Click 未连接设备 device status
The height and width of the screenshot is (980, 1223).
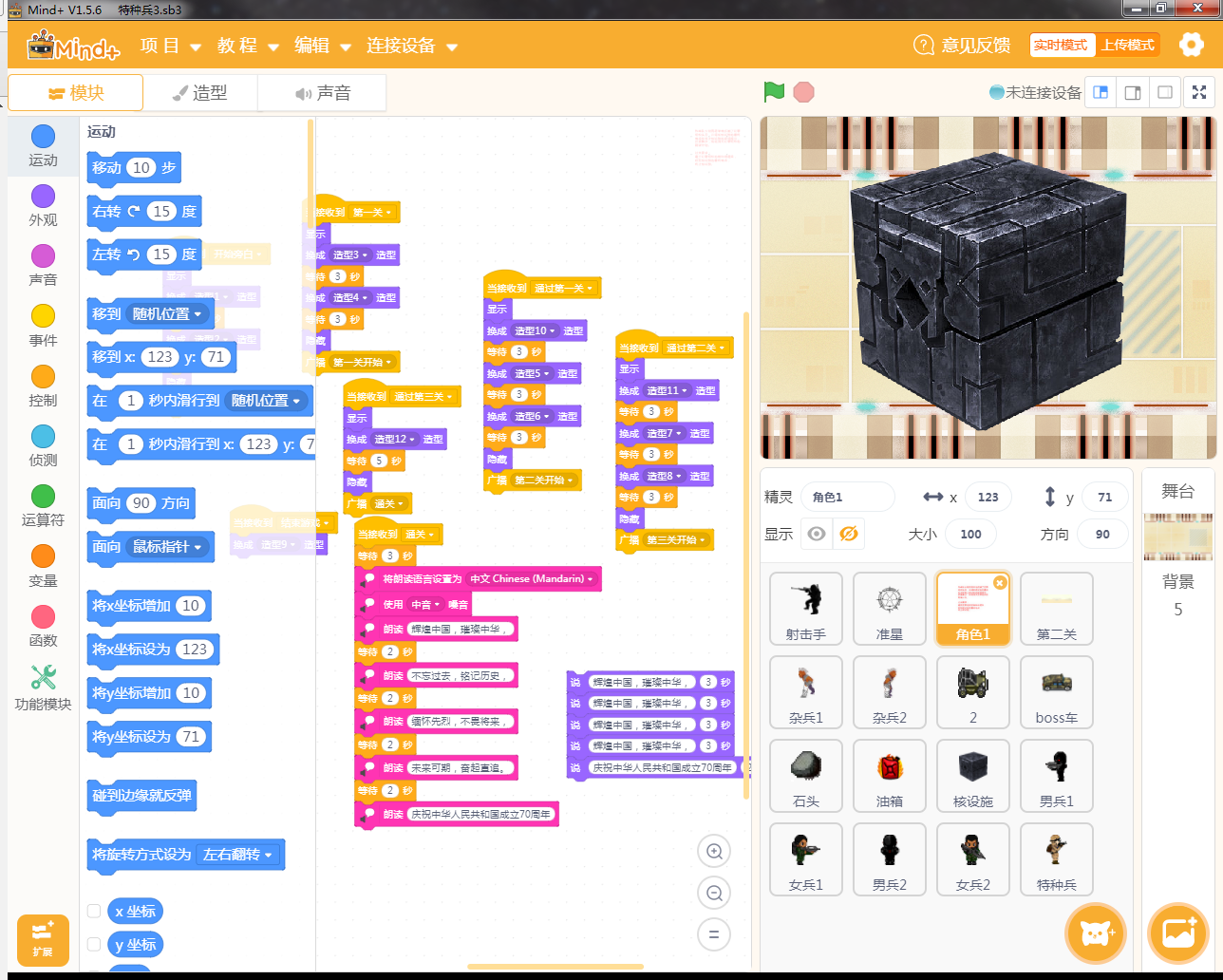coord(1035,92)
